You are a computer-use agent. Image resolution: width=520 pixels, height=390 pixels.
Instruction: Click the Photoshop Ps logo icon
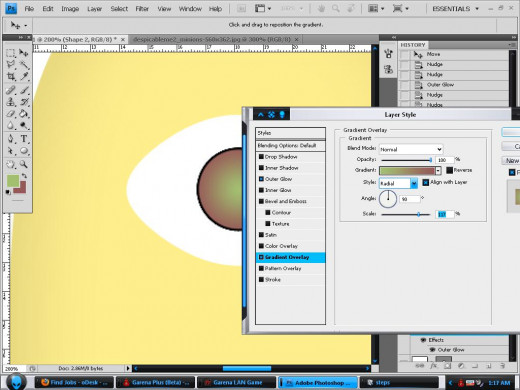[x=11, y=8]
